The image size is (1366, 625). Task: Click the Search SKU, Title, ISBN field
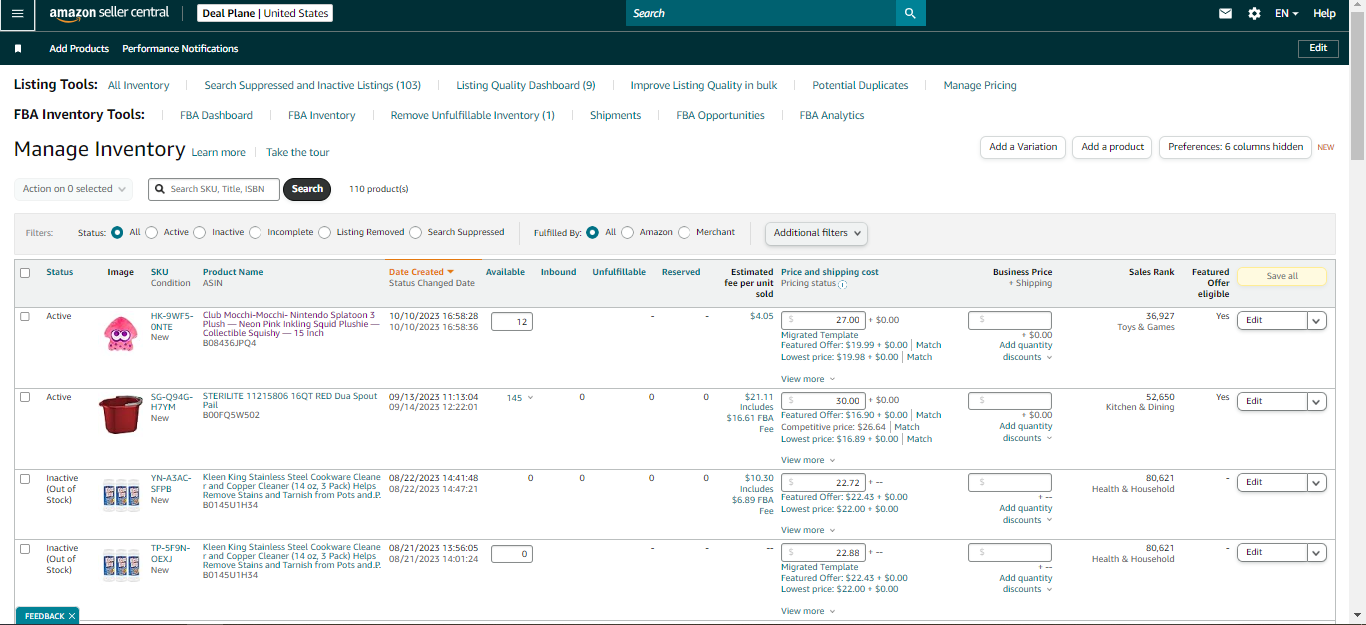tap(214, 189)
